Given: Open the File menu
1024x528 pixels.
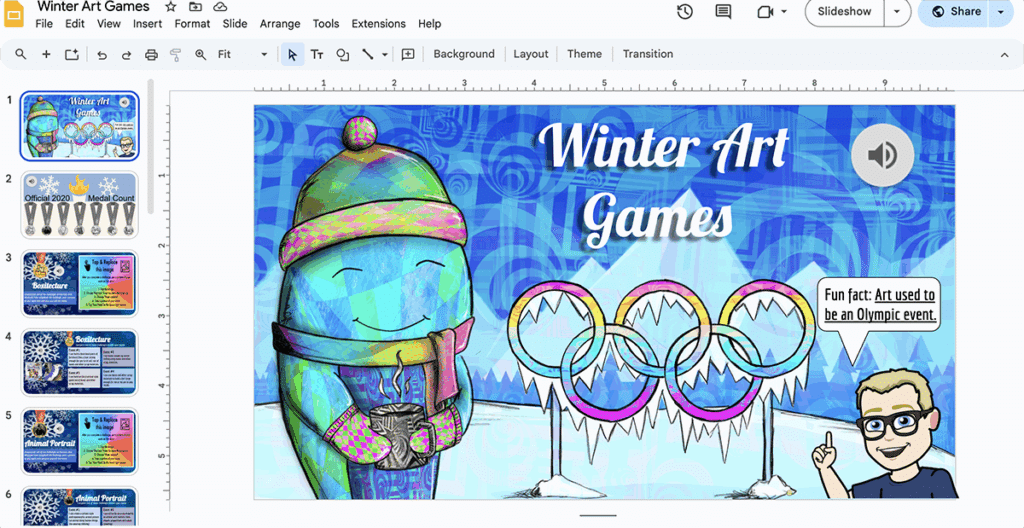Looking at the screenshot, I should [44, 24].
